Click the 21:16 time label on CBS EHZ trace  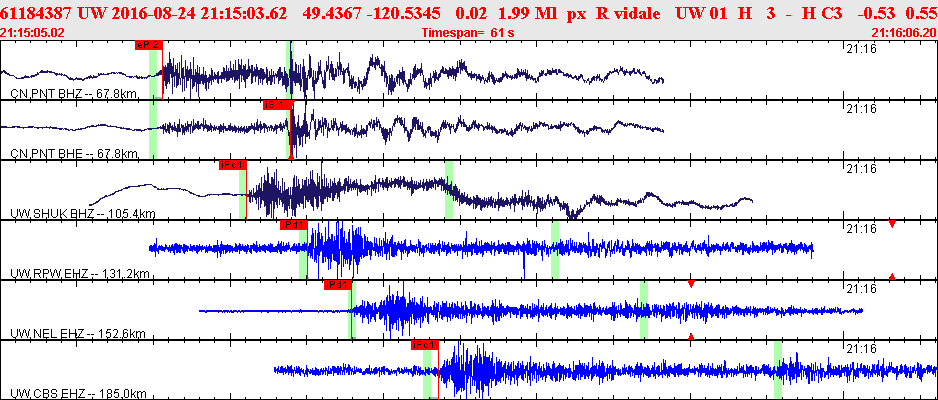[x=860, y=349]
